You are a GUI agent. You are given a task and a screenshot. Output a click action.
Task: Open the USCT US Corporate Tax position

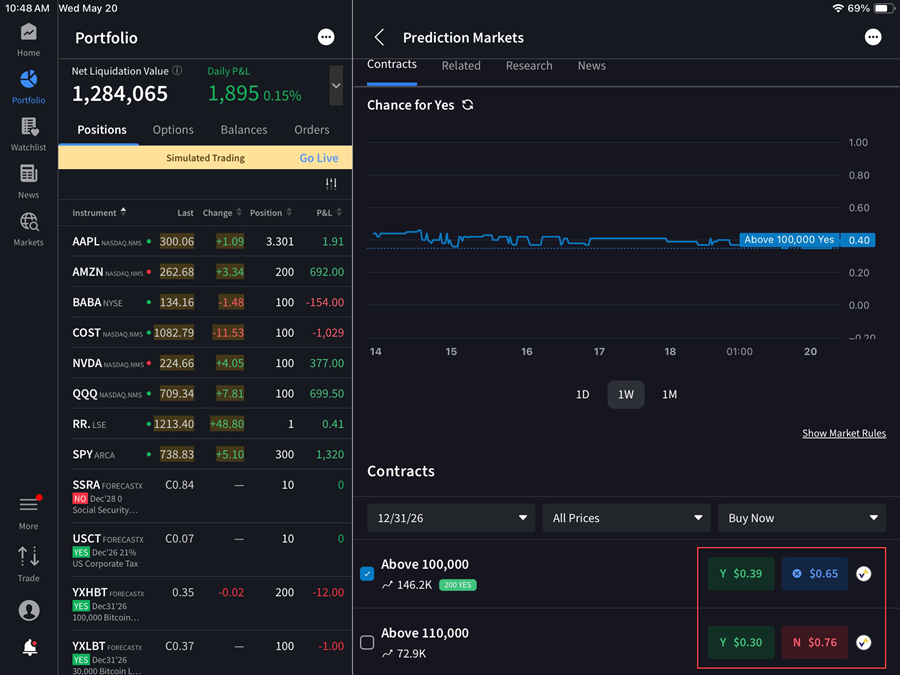205,550
